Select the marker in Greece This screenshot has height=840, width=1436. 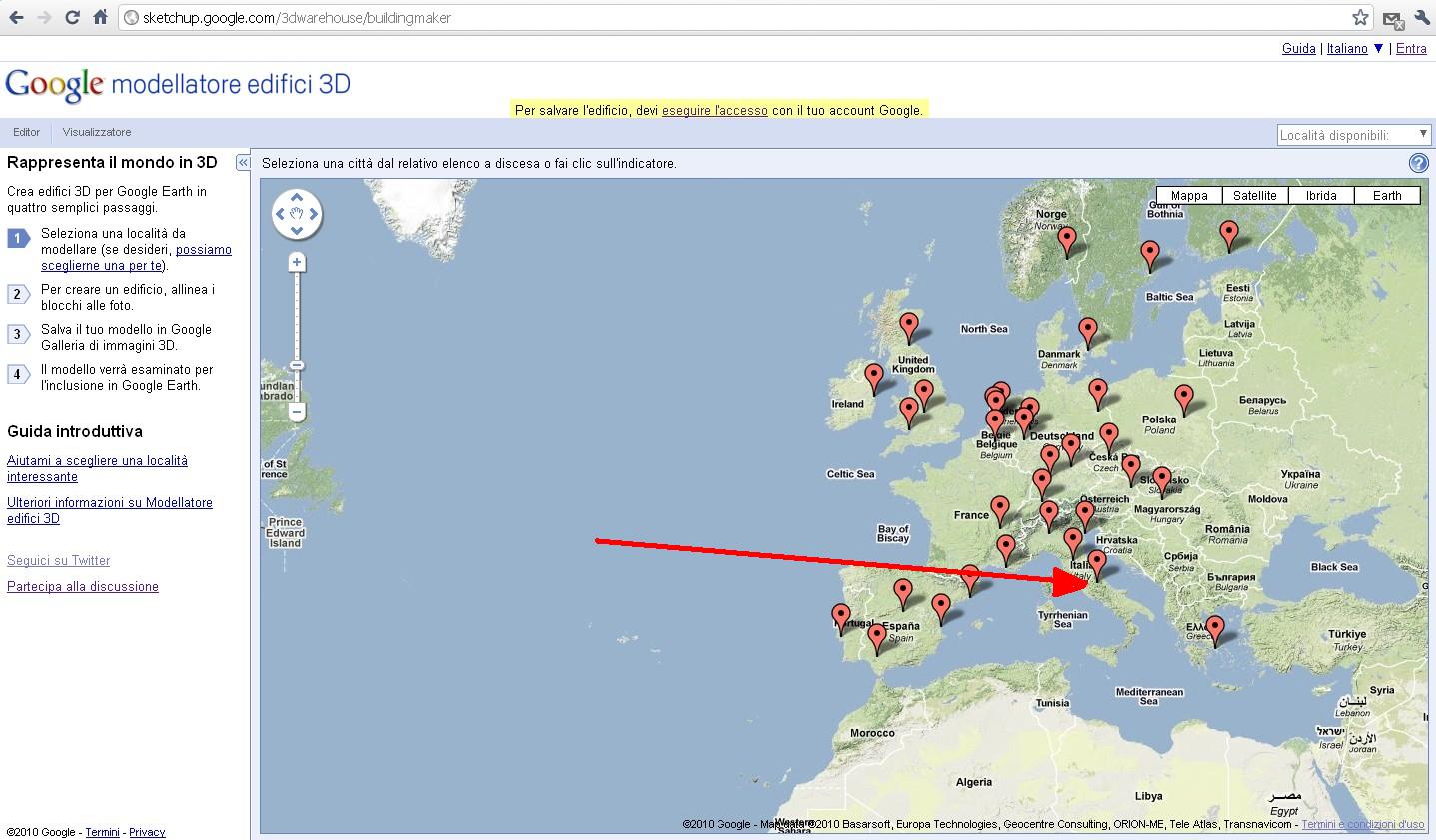coord(1214,630)
